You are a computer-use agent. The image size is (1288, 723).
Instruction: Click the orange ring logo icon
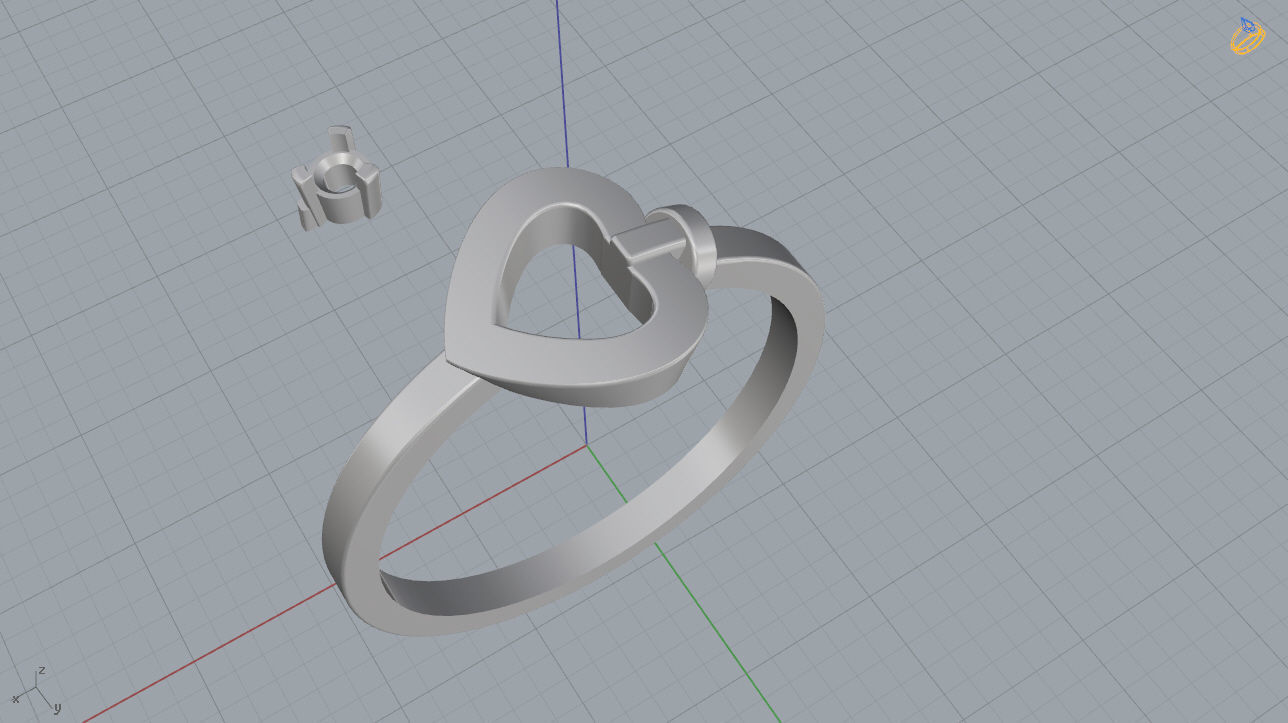coord(1248,36)
